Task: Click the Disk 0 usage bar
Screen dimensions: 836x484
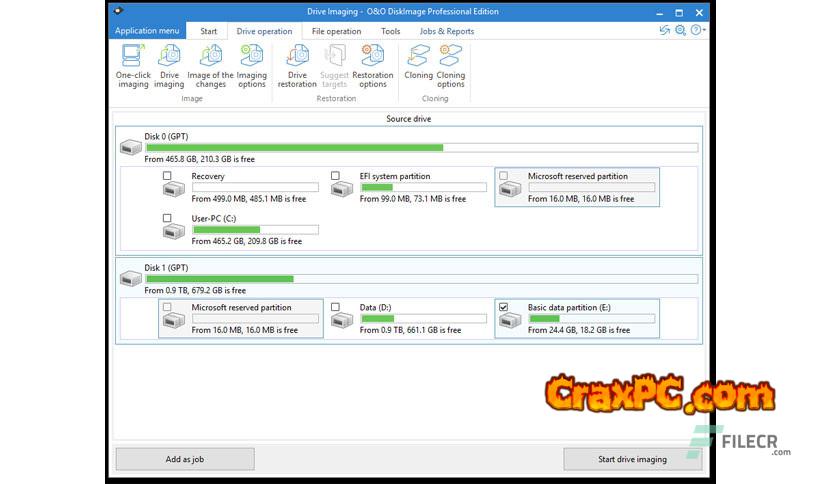Action: pyautogui.click(x=421, y=148)
